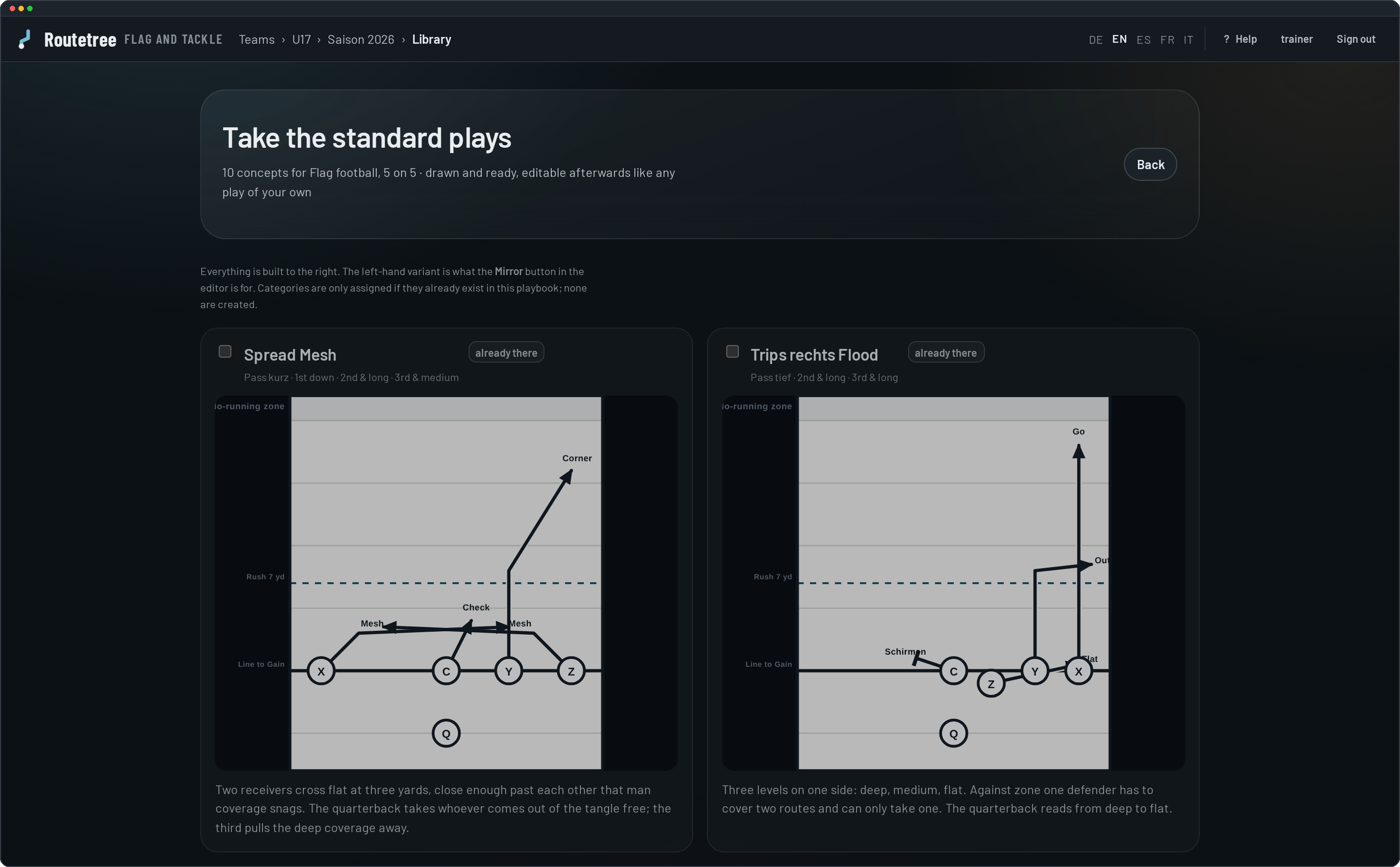
Task: Click Trips rechts Flood play title
Action: tap(814, 355)
